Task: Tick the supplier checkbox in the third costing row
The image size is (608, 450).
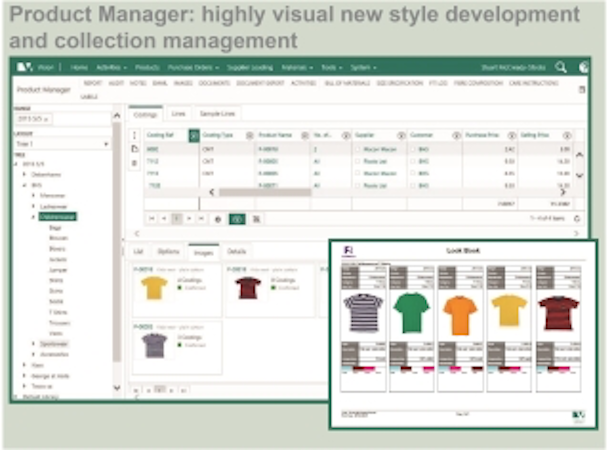Action: [358, 173]
